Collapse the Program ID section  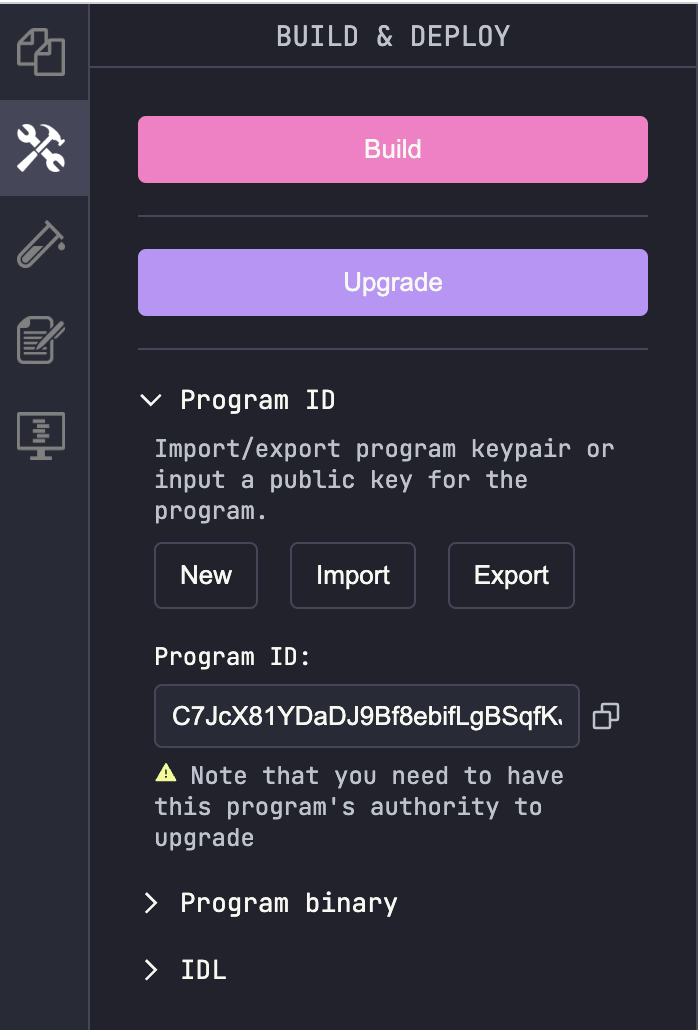pos(151,400)
